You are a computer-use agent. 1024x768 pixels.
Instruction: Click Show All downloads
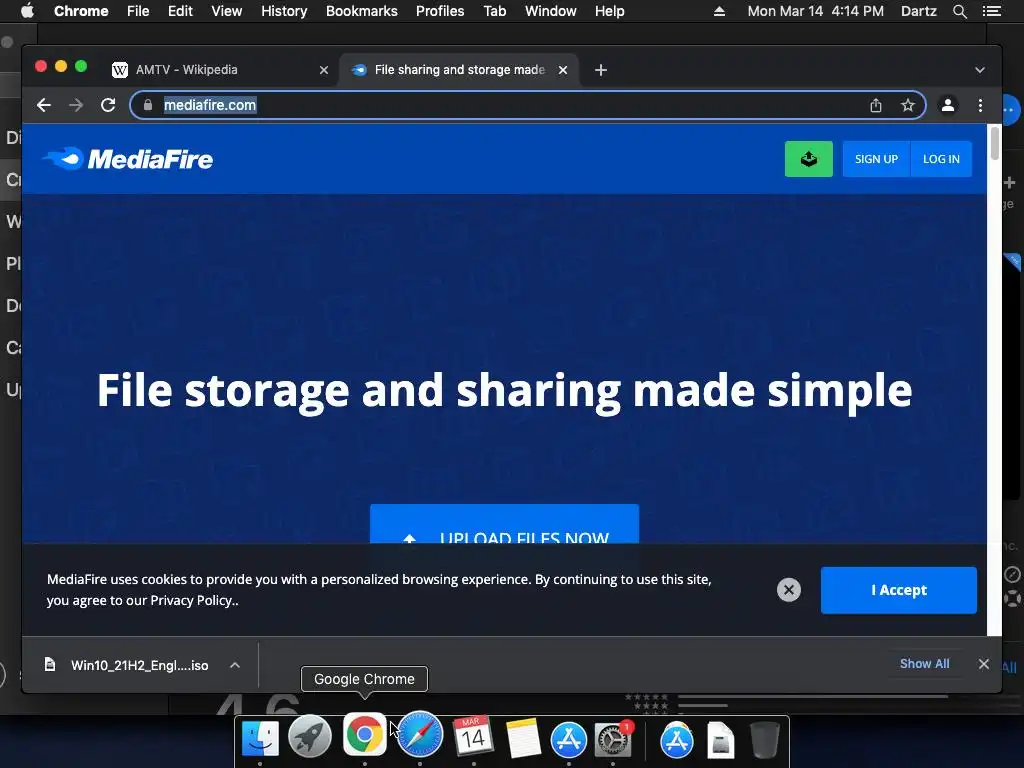(924, 664)
